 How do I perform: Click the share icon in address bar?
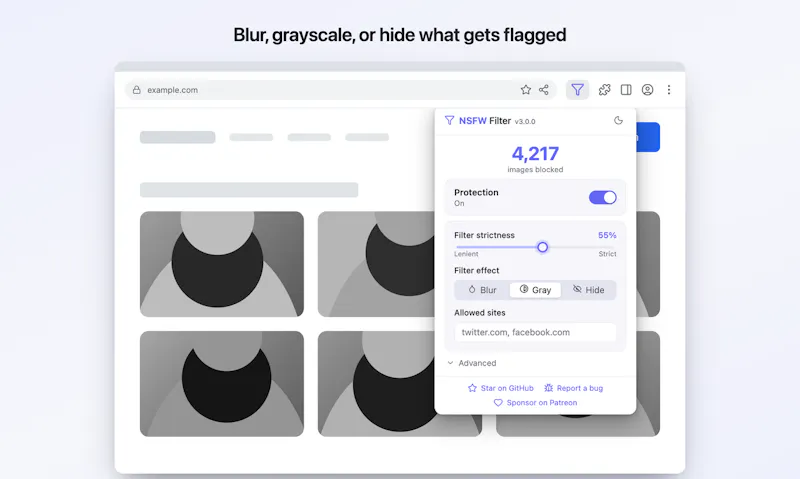(x=544, y=90)
